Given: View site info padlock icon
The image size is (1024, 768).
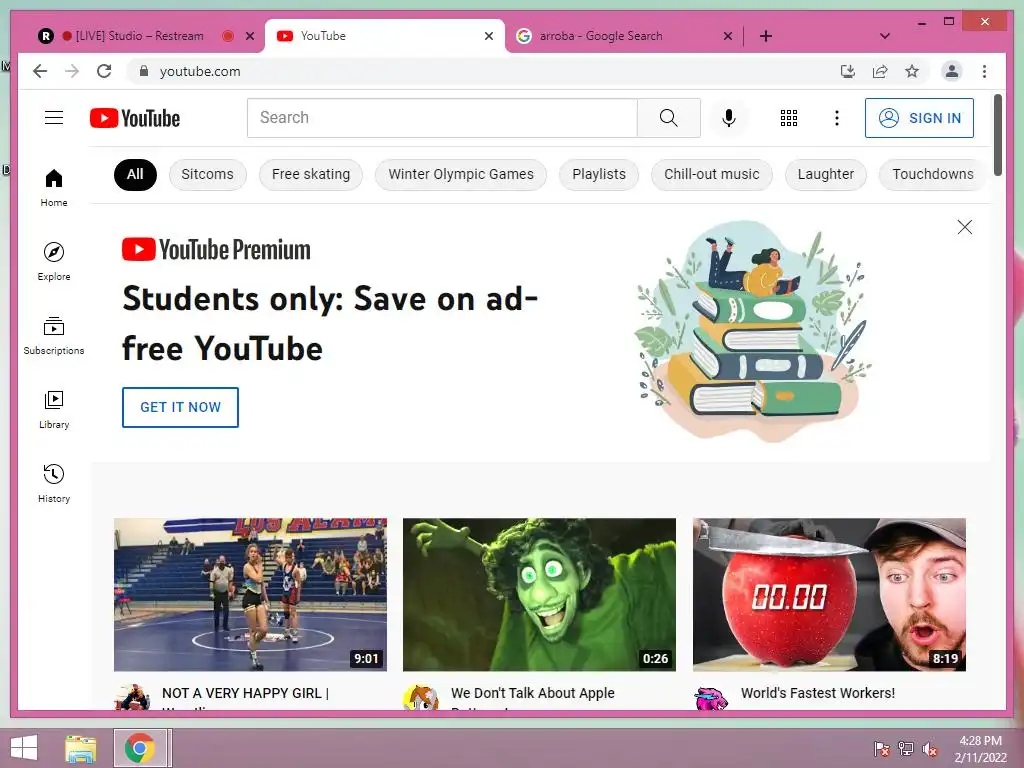Looking at the screenshot, I should tap(144, 71).
